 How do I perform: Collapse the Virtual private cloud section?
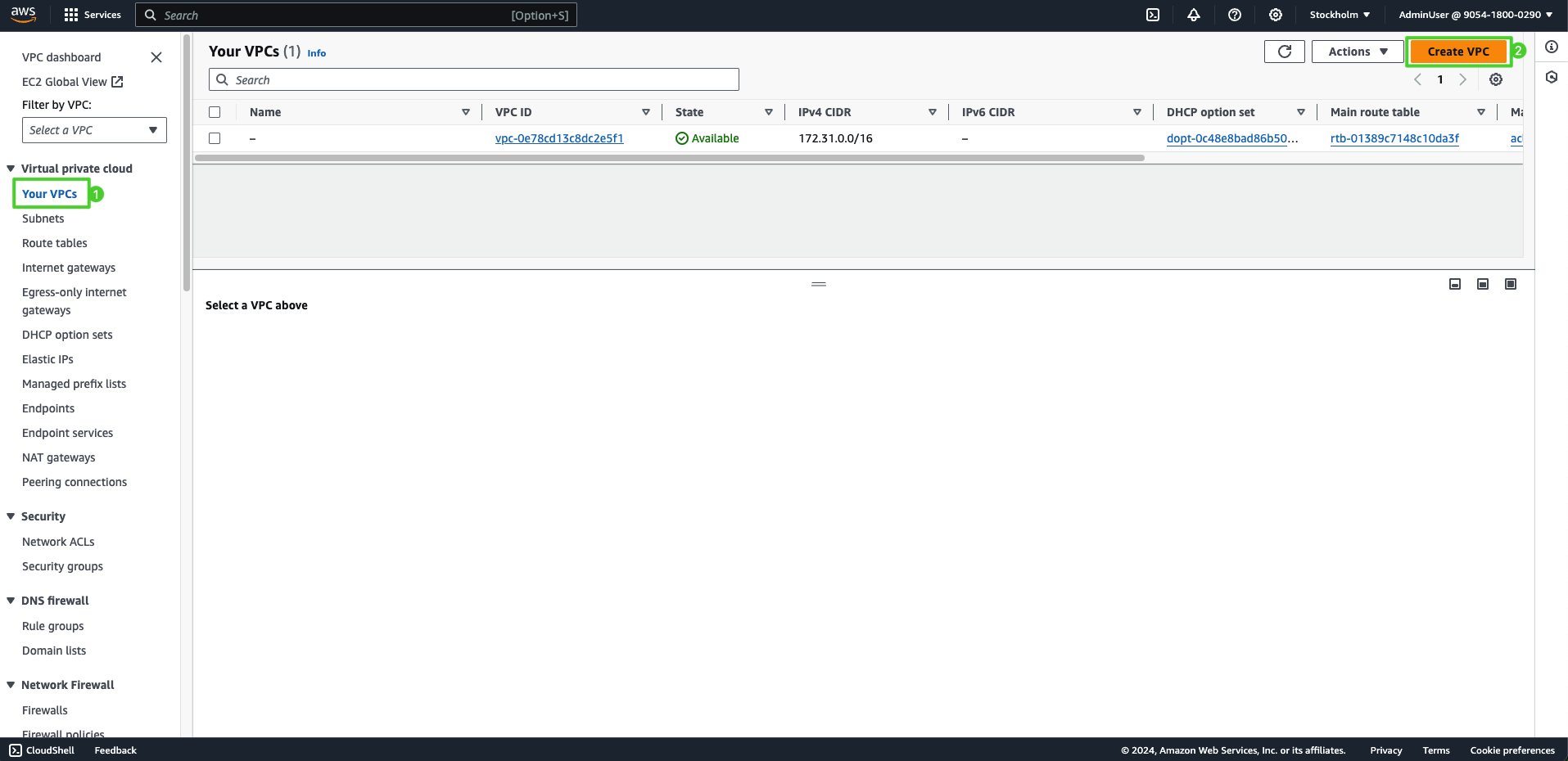(11, 169)
